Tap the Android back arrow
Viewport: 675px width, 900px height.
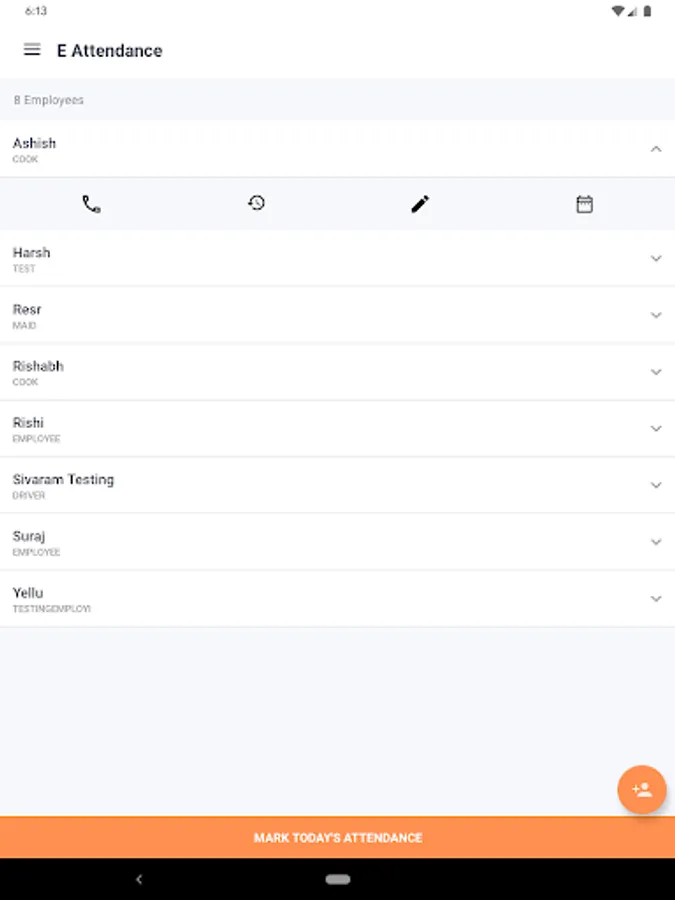tap(139, 879)
